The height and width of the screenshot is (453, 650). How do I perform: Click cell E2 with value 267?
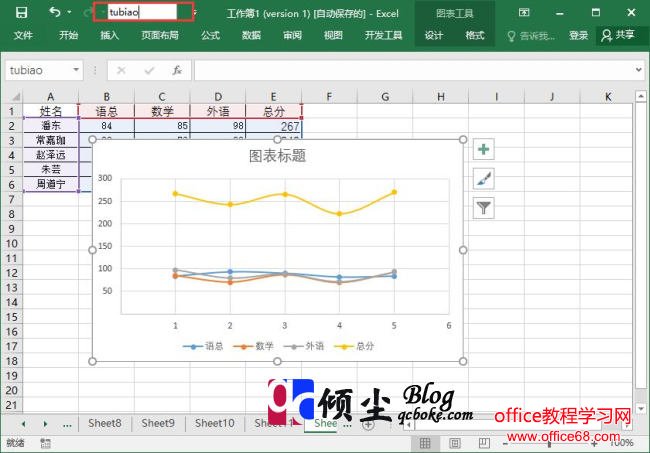pyautogui.click(x=274, y=126)
